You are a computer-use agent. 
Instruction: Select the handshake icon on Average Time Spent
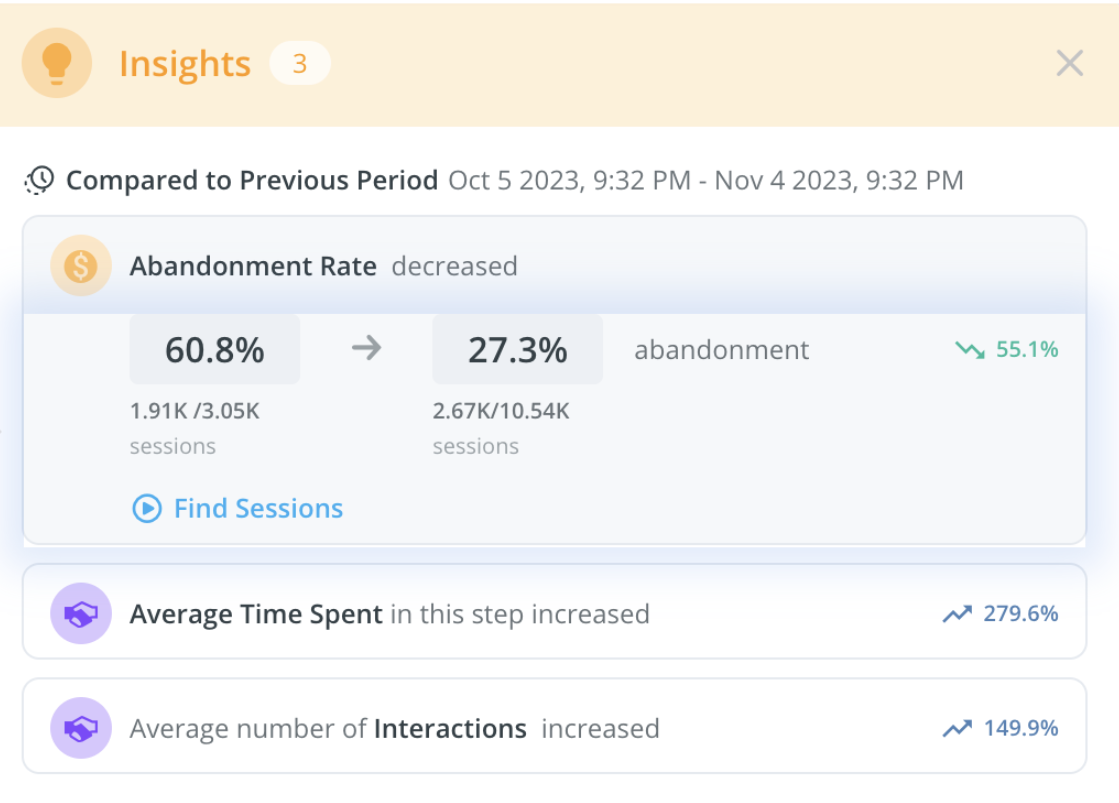[80, 613]
